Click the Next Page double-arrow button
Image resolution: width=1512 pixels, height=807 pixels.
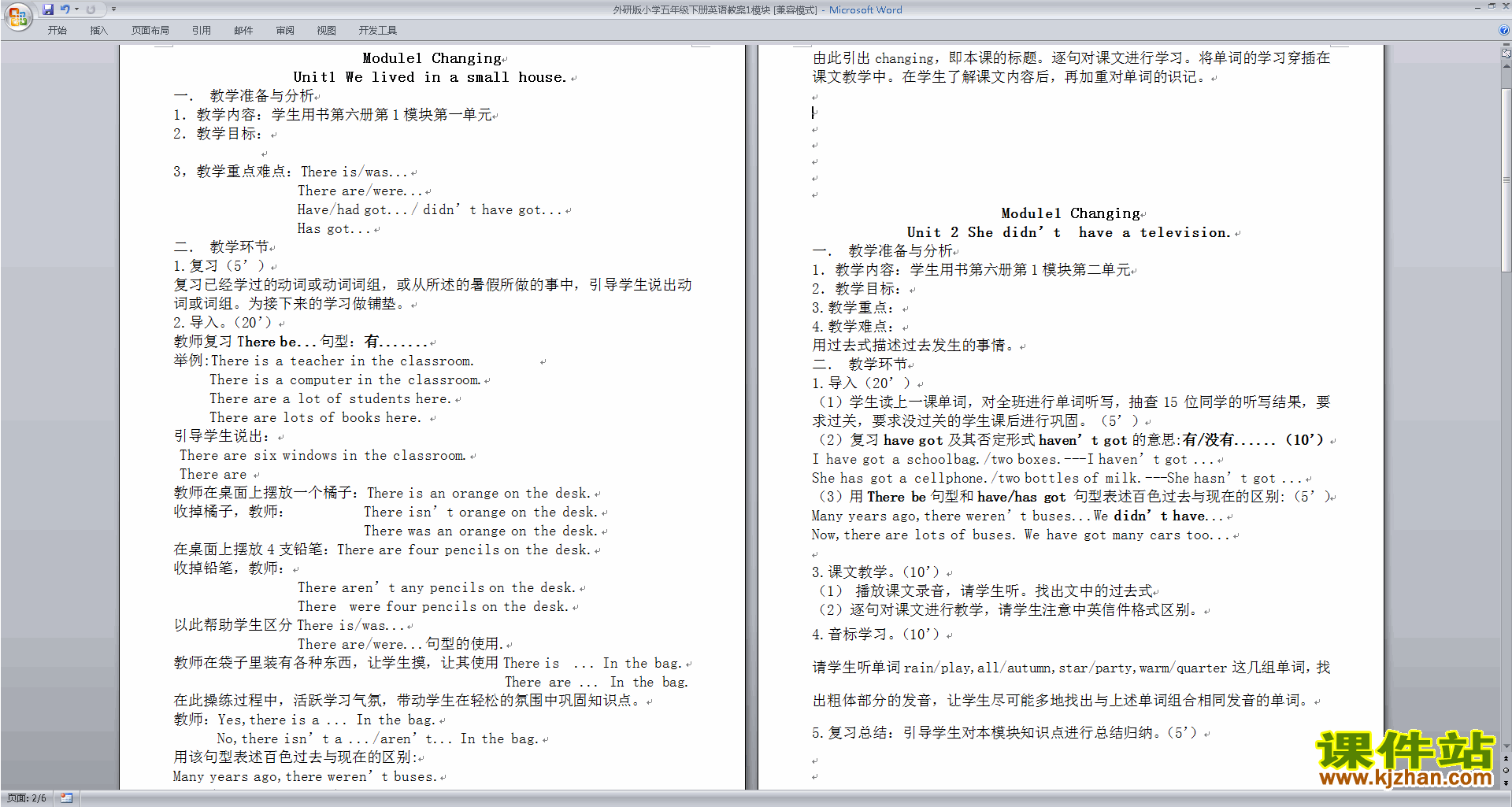[1506, 783]
